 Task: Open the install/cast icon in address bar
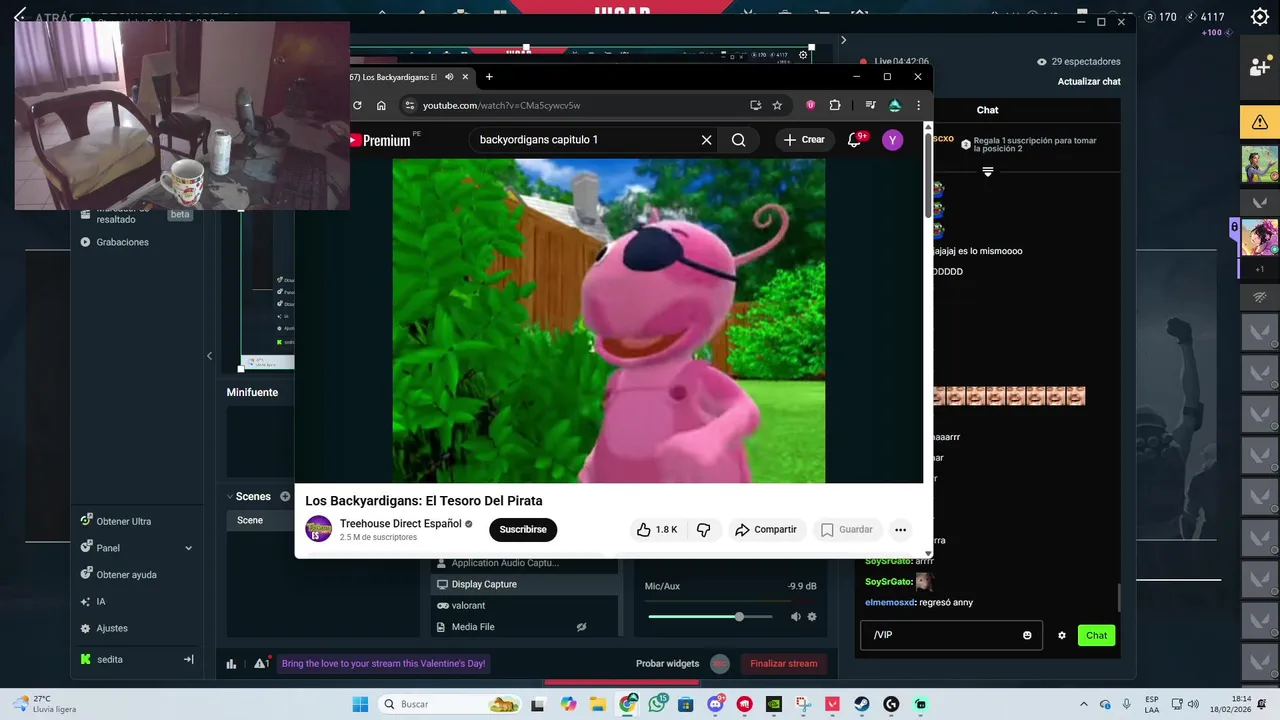pos(756,105)
